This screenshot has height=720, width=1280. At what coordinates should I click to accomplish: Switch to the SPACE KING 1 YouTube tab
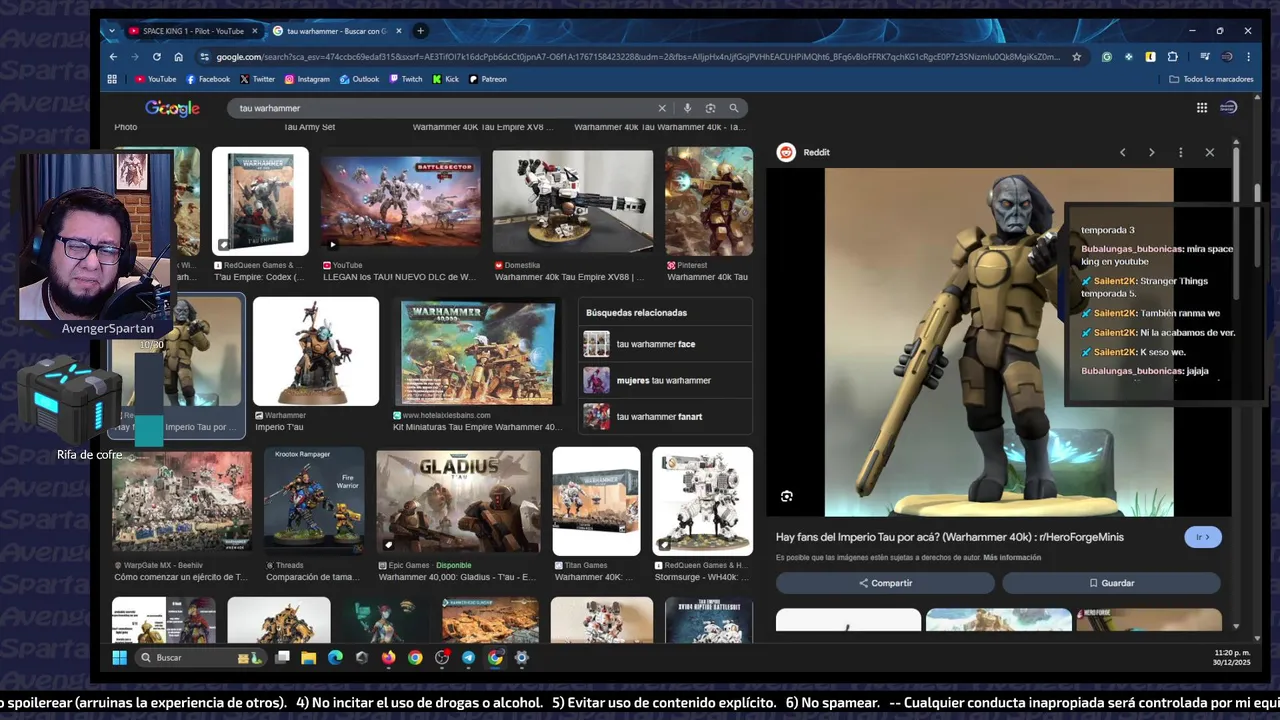click(192, 31)
